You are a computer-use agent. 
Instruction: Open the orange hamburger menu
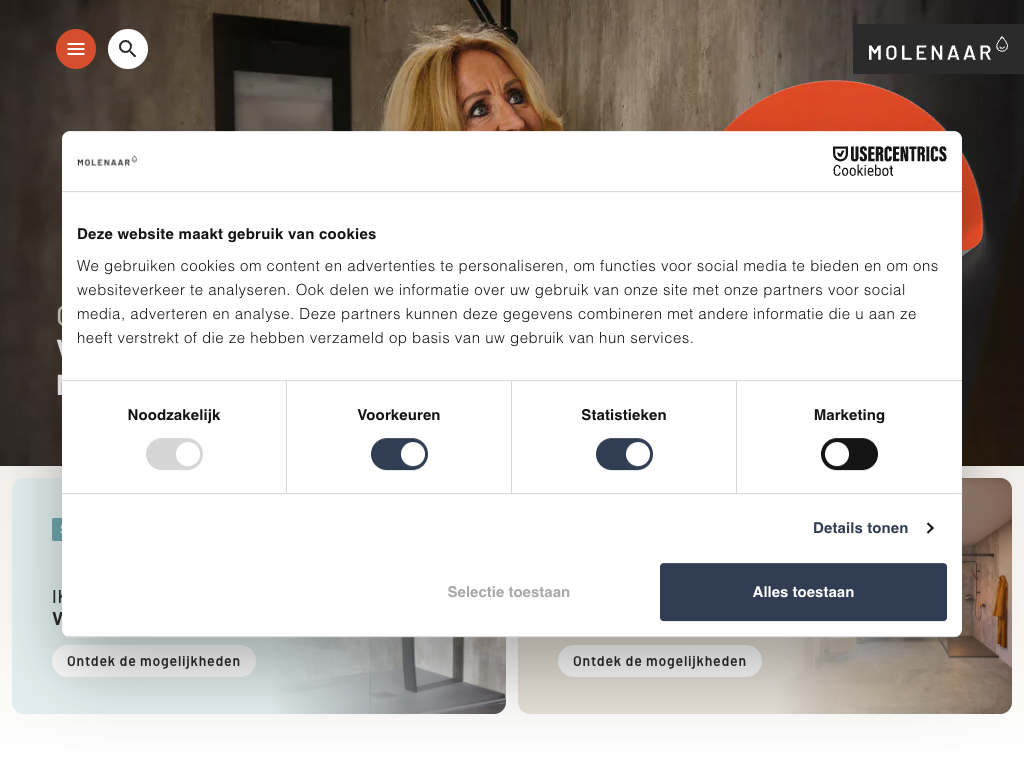[x=76, y=49]
